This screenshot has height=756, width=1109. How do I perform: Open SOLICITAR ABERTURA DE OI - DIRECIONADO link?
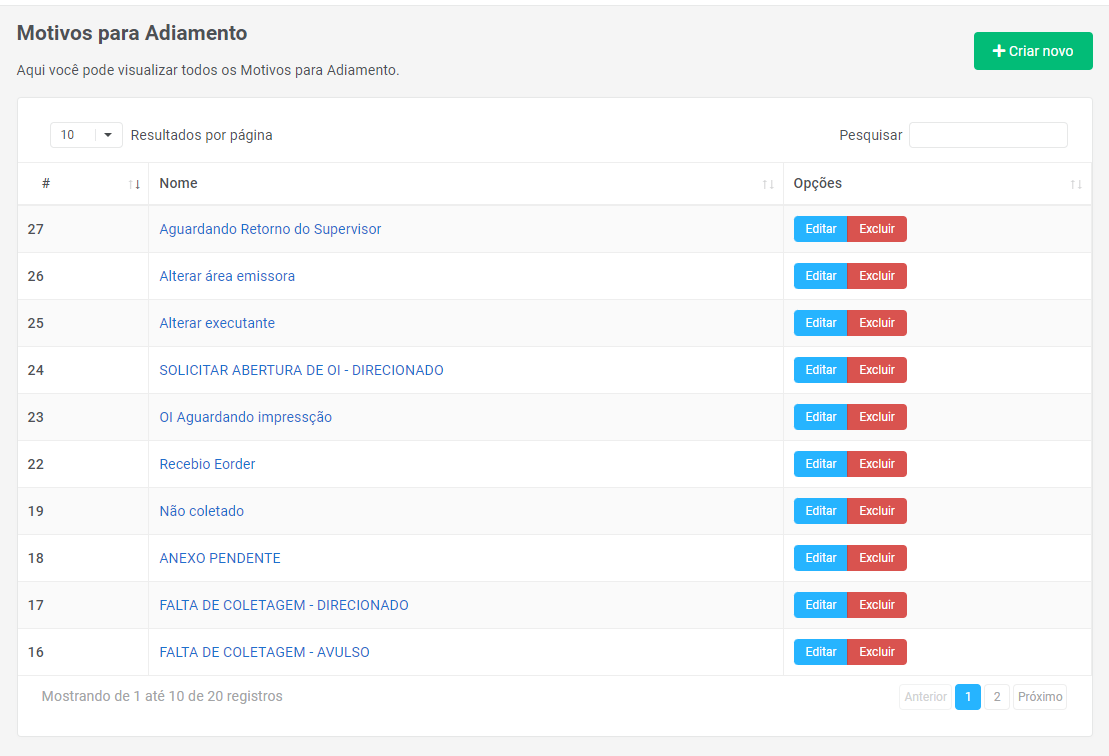[x=301, y=370]
